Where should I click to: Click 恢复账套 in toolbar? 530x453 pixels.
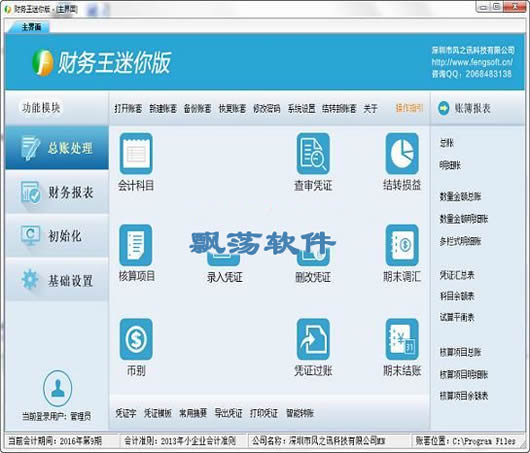coord(232,109)
